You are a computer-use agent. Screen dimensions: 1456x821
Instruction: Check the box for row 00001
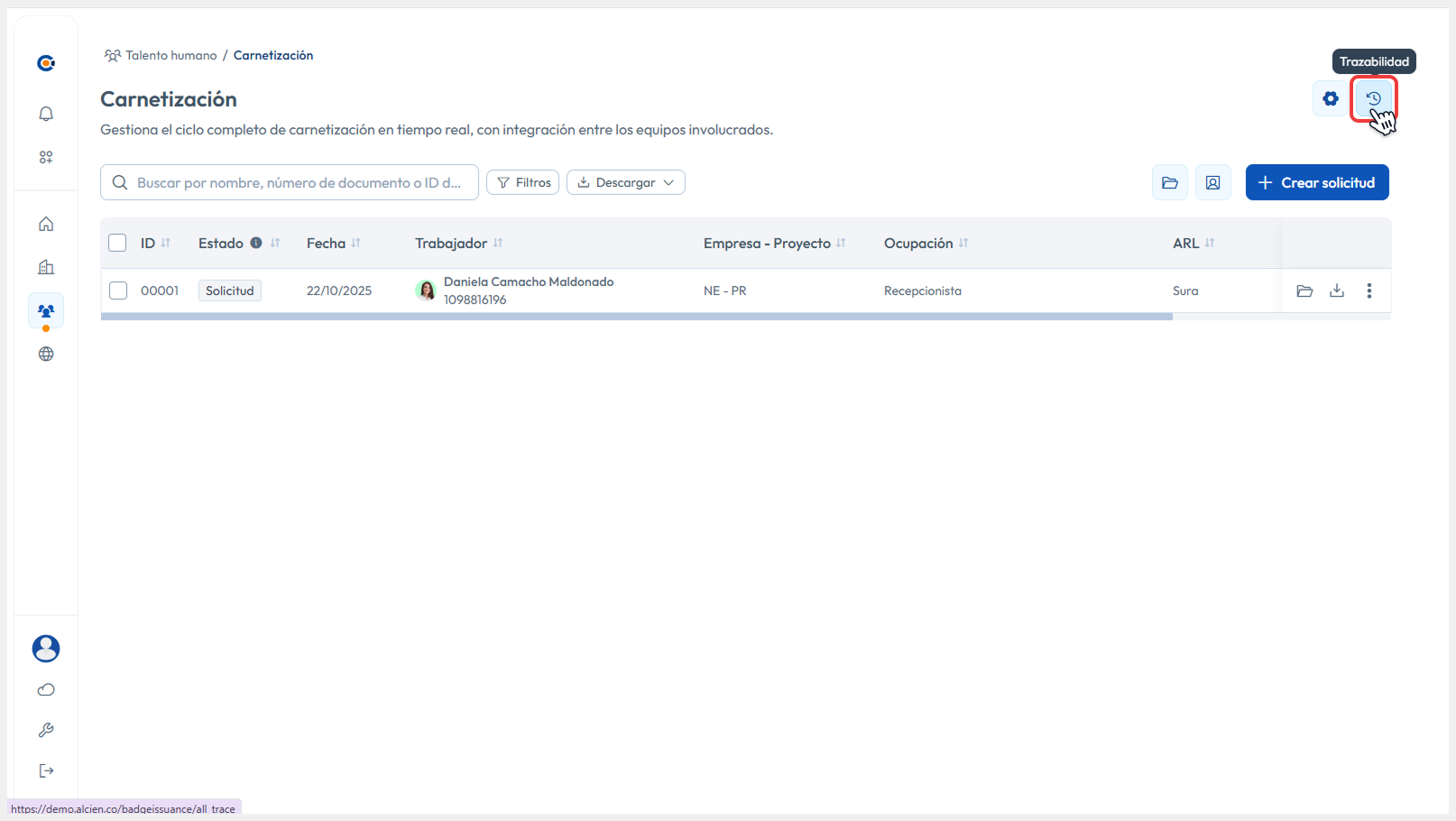click(x=117, y=291)
